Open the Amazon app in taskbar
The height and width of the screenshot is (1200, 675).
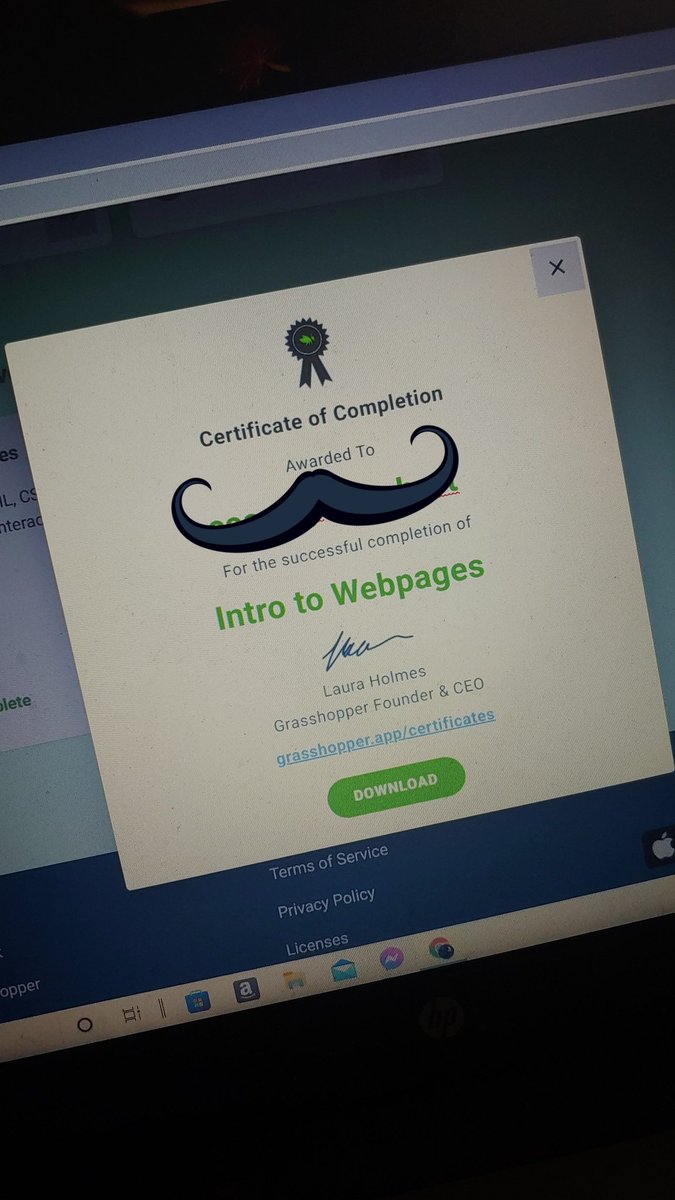[246, 989]
